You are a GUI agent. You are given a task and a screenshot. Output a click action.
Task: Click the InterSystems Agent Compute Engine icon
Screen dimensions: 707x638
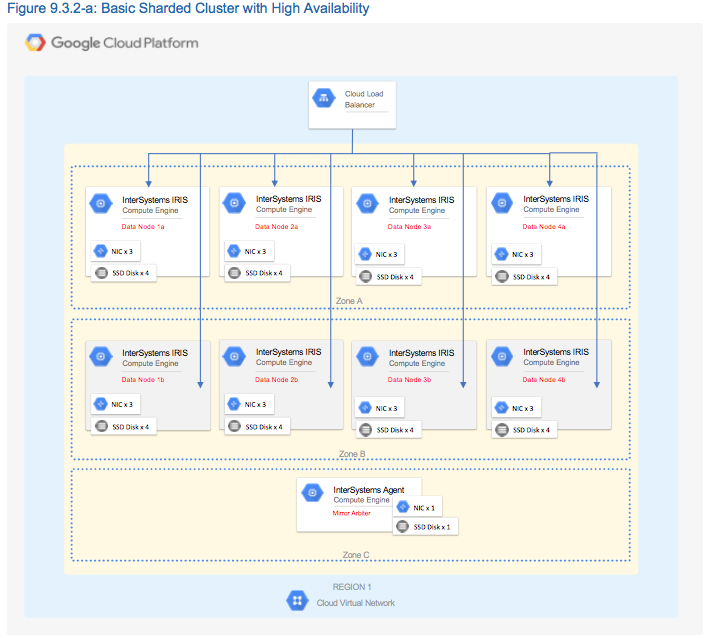312,493
